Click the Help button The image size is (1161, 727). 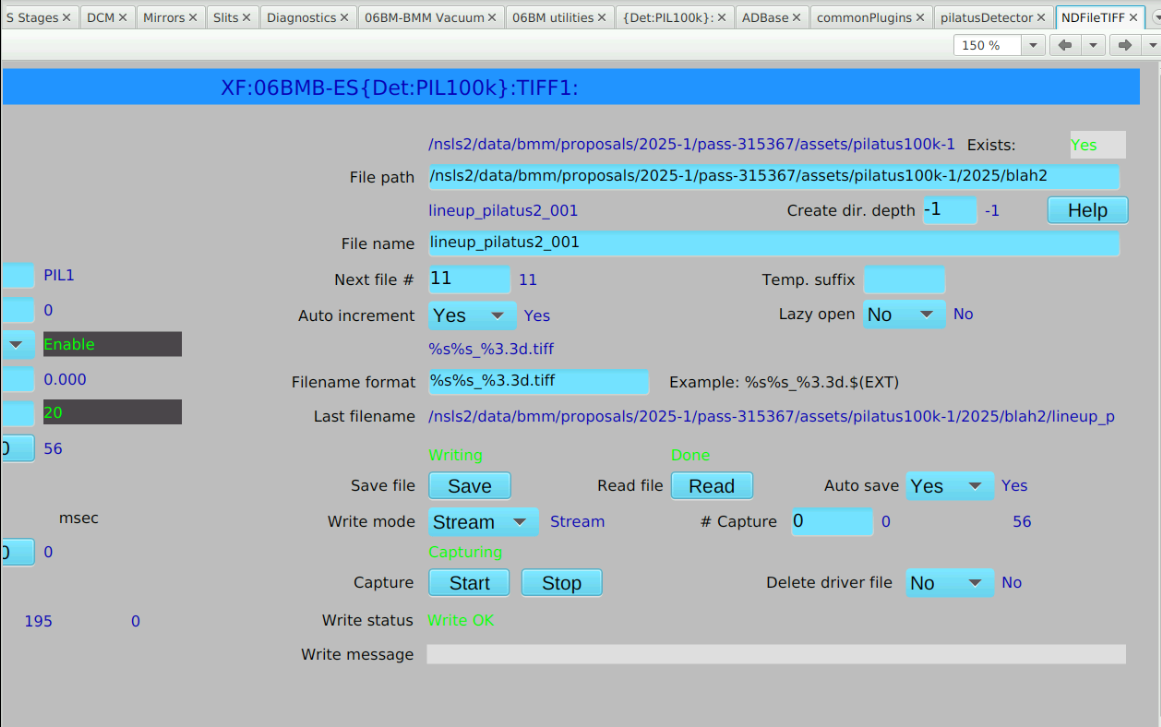point(1087,210)
